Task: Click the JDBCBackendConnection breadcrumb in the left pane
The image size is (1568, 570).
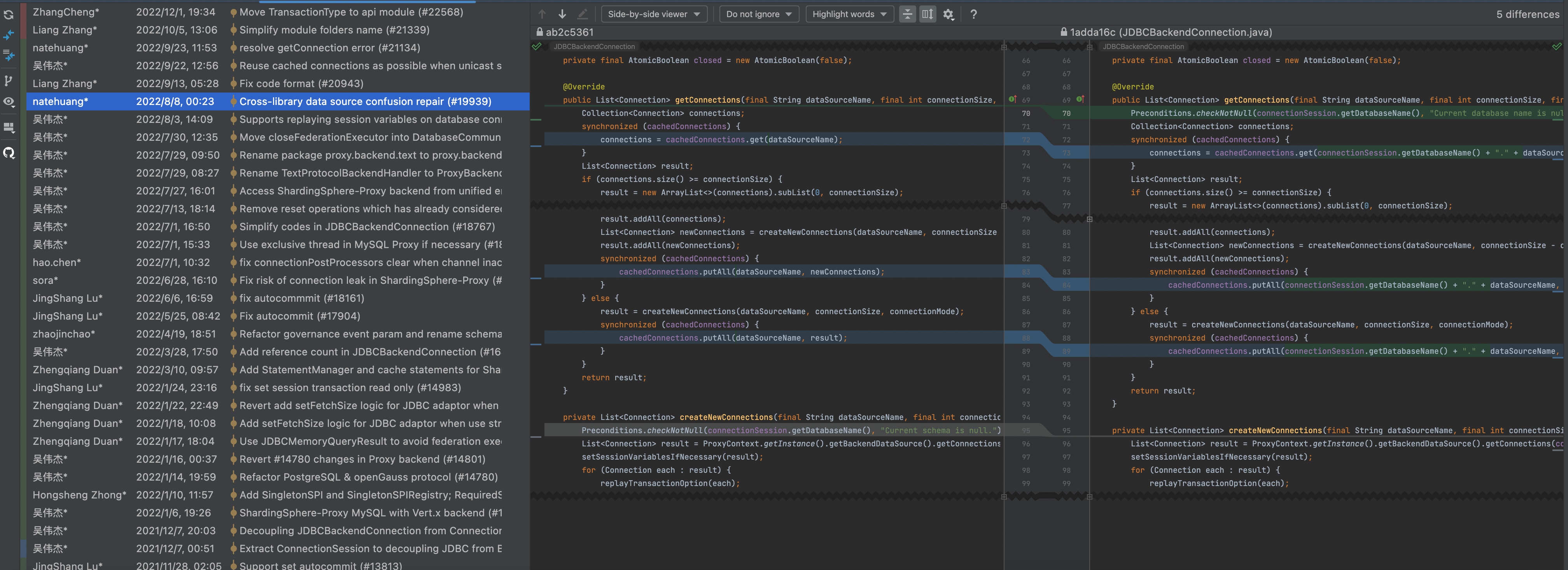Action: click(x=593, y=47)
